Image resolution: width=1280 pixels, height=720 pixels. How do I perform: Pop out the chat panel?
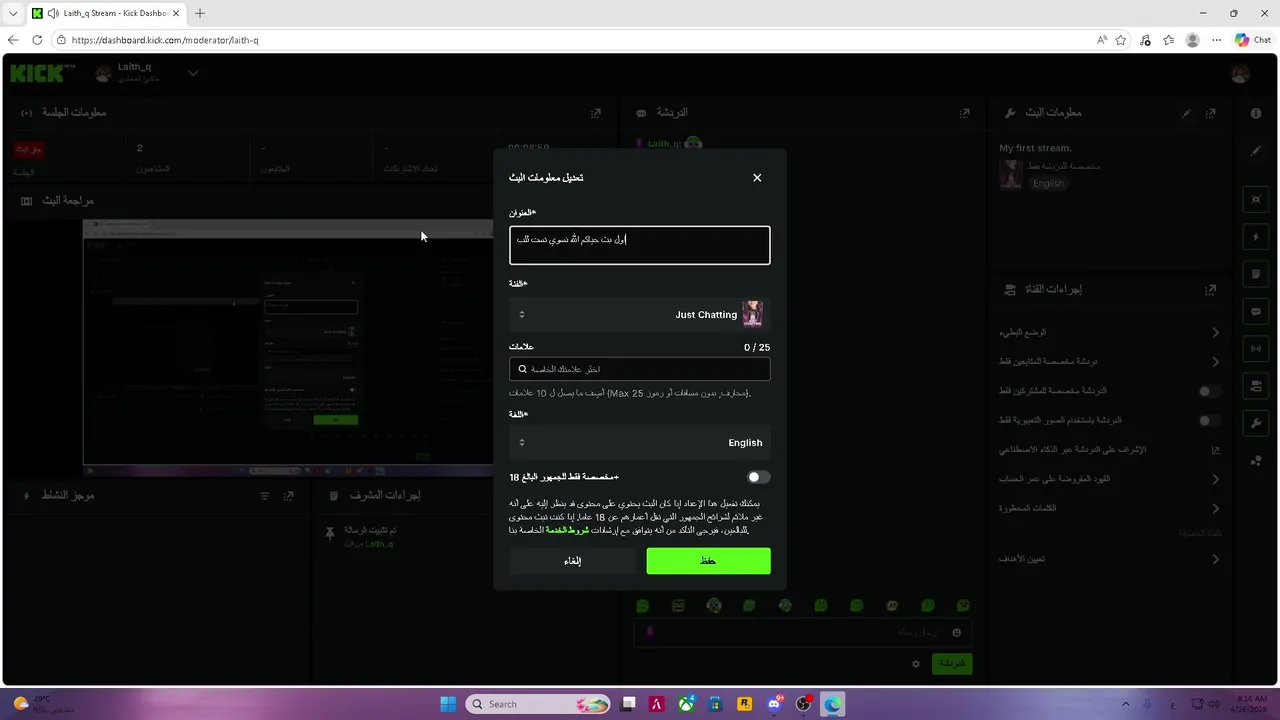[x=965, y=113]
